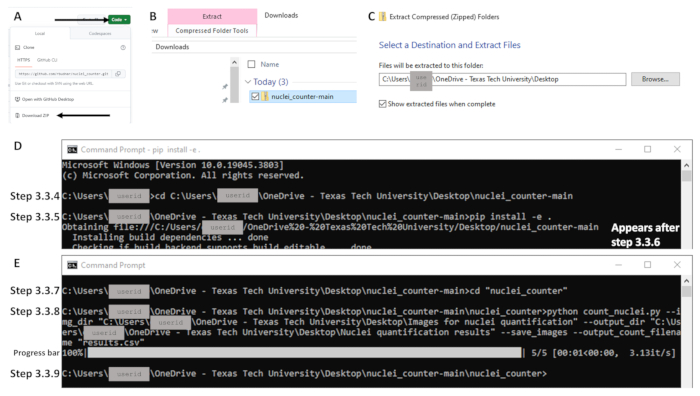Open the clone help question-mark icon
This screenshot has height=396, width=700.
pos(123,47)
